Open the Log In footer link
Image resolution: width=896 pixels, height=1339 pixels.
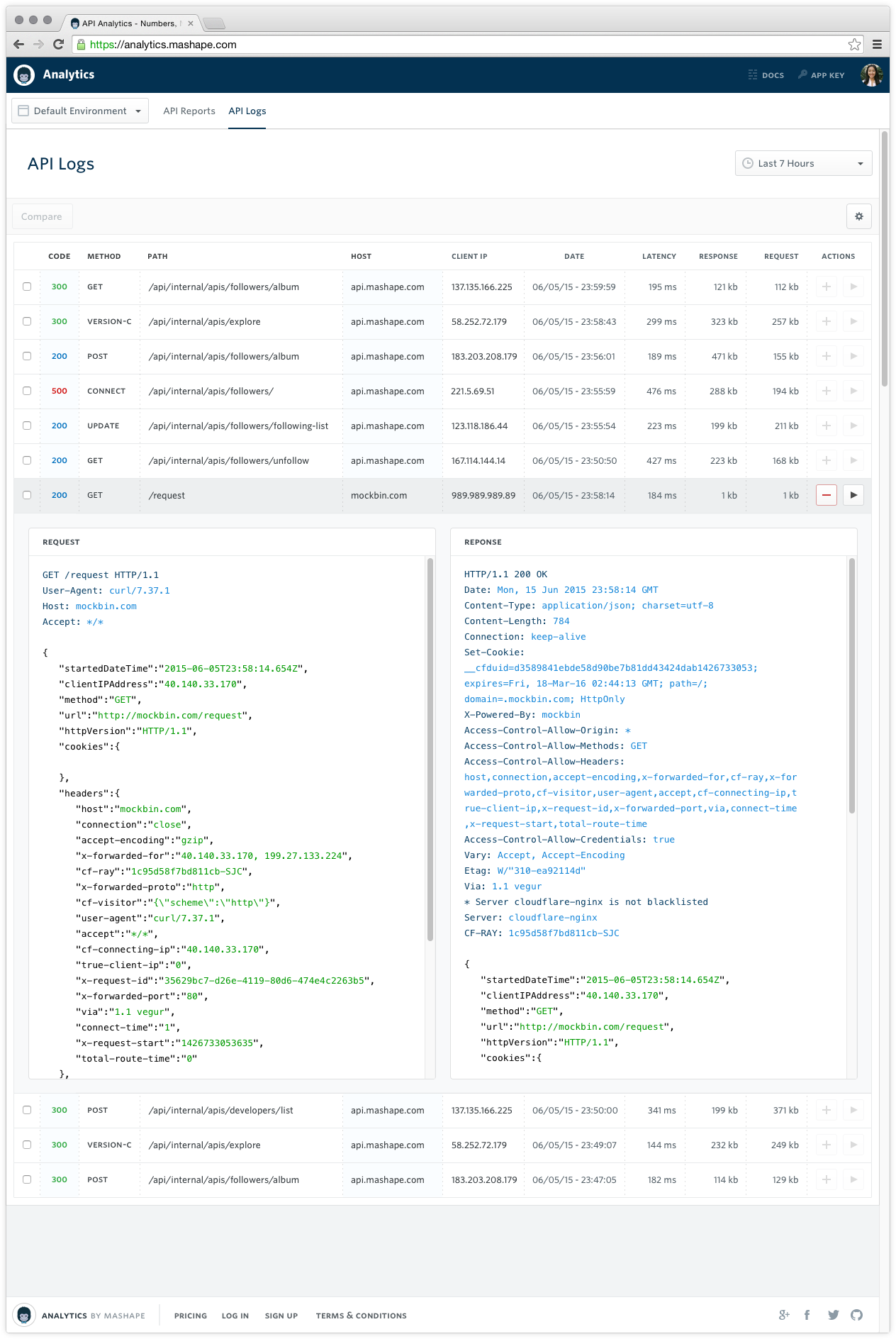point(235,1316)
